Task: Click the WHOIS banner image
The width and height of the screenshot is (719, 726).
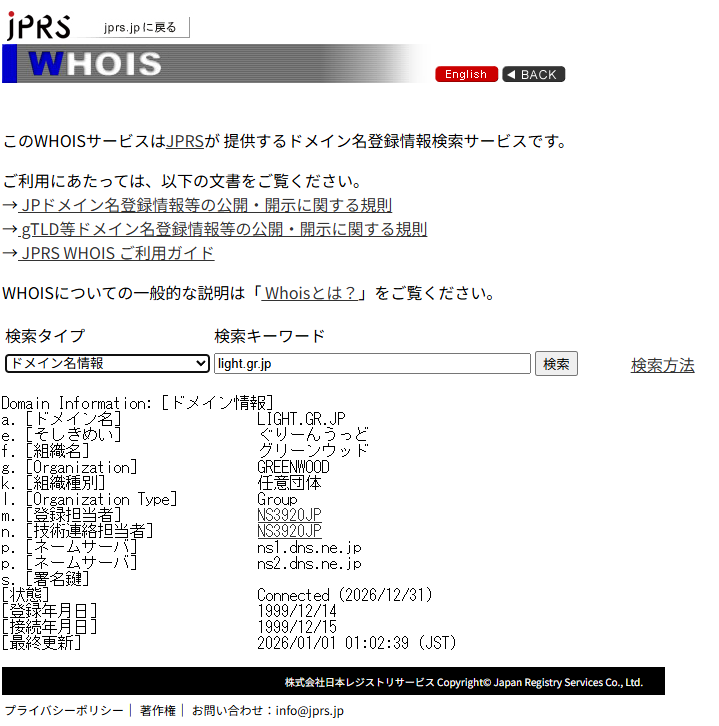Action: pyautogui.click(x=213, y=63)
